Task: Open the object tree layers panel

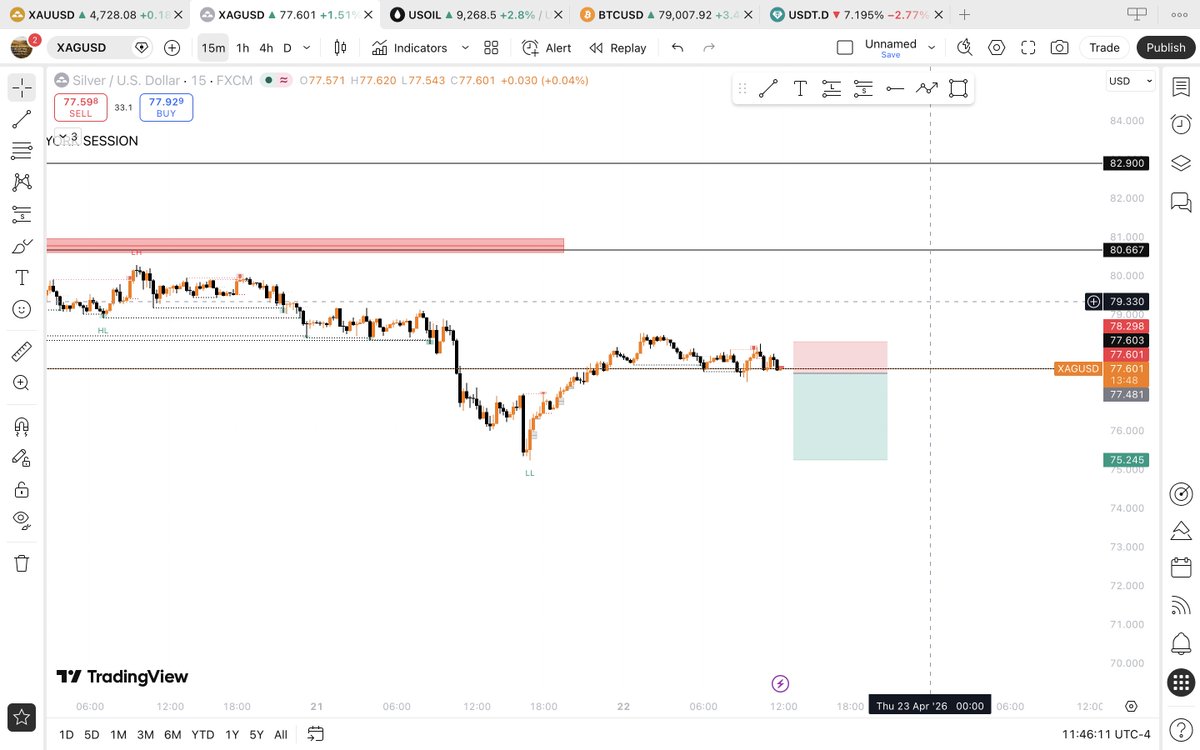Action: 1181,163
